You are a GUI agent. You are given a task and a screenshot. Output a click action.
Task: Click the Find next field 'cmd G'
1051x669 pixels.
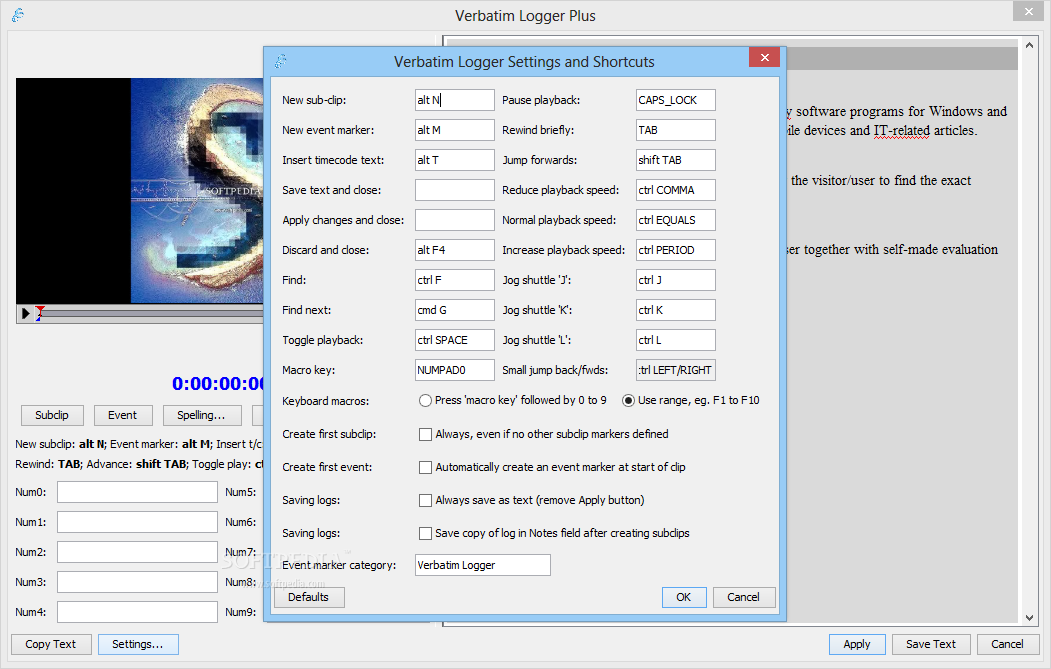tap(454, 310)
